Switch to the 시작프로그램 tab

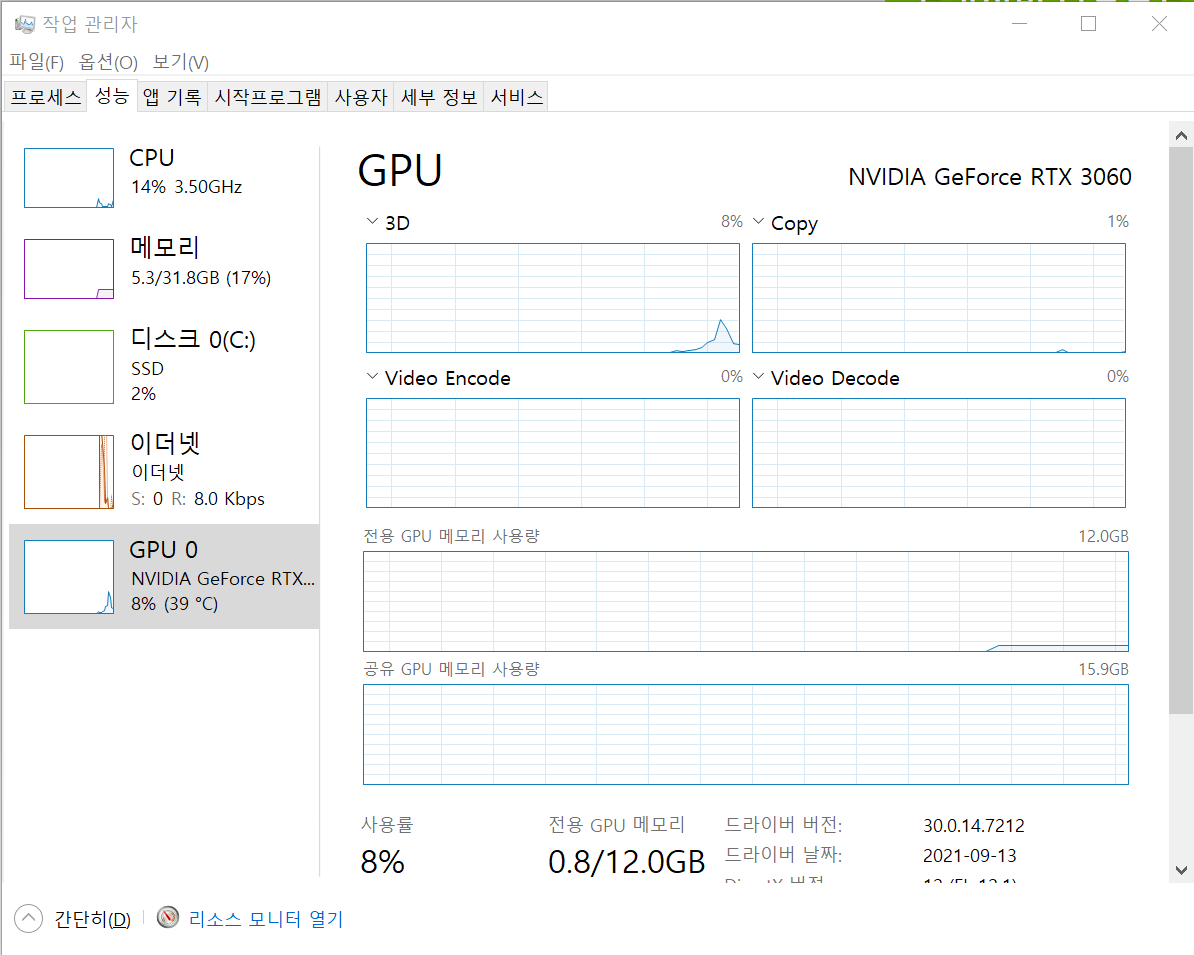click(268, 97)
